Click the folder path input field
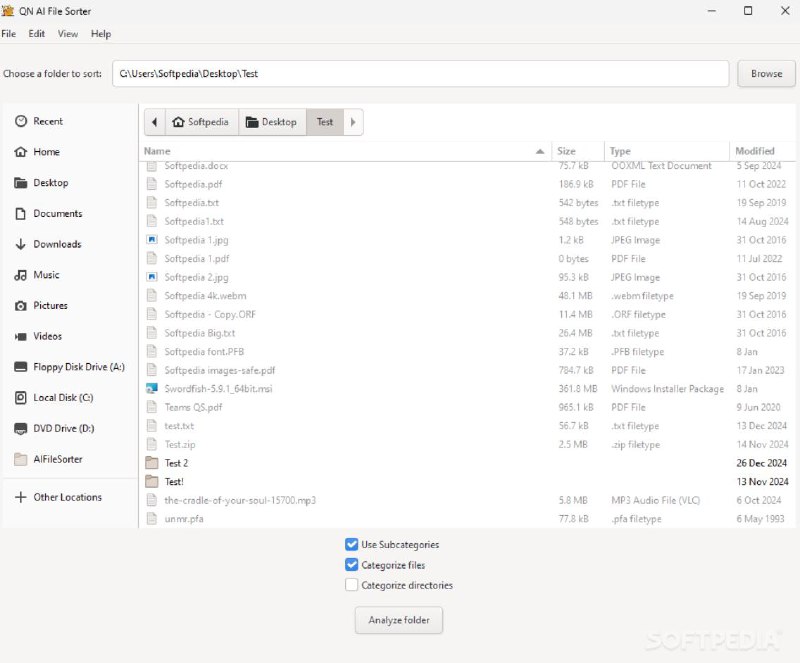Image resolution: width=800 pixels, height=663 pixels. coord(420,73)
